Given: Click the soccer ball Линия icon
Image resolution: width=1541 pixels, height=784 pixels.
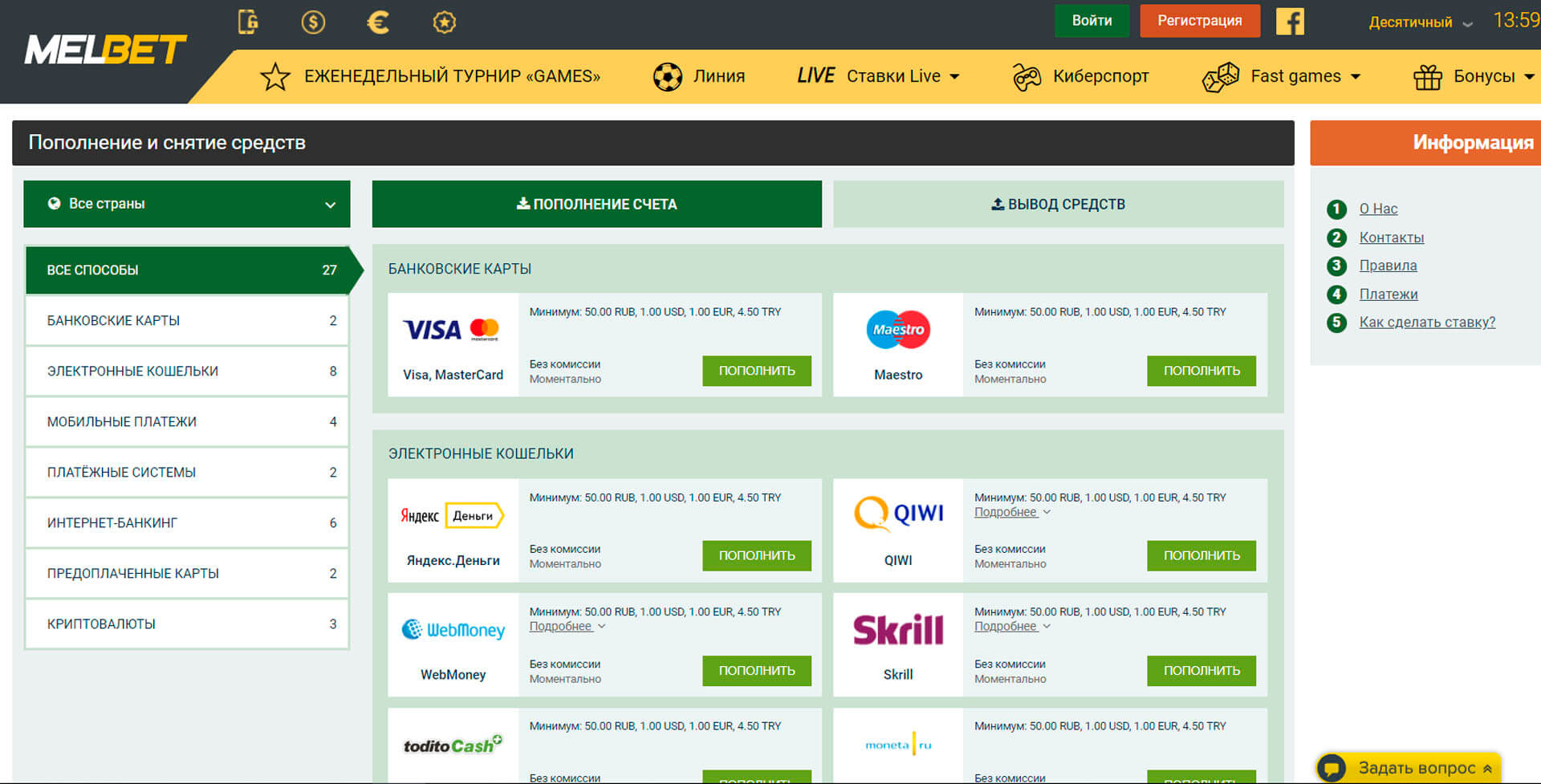Looking at the screenshot, I should (x=667, y=77).
